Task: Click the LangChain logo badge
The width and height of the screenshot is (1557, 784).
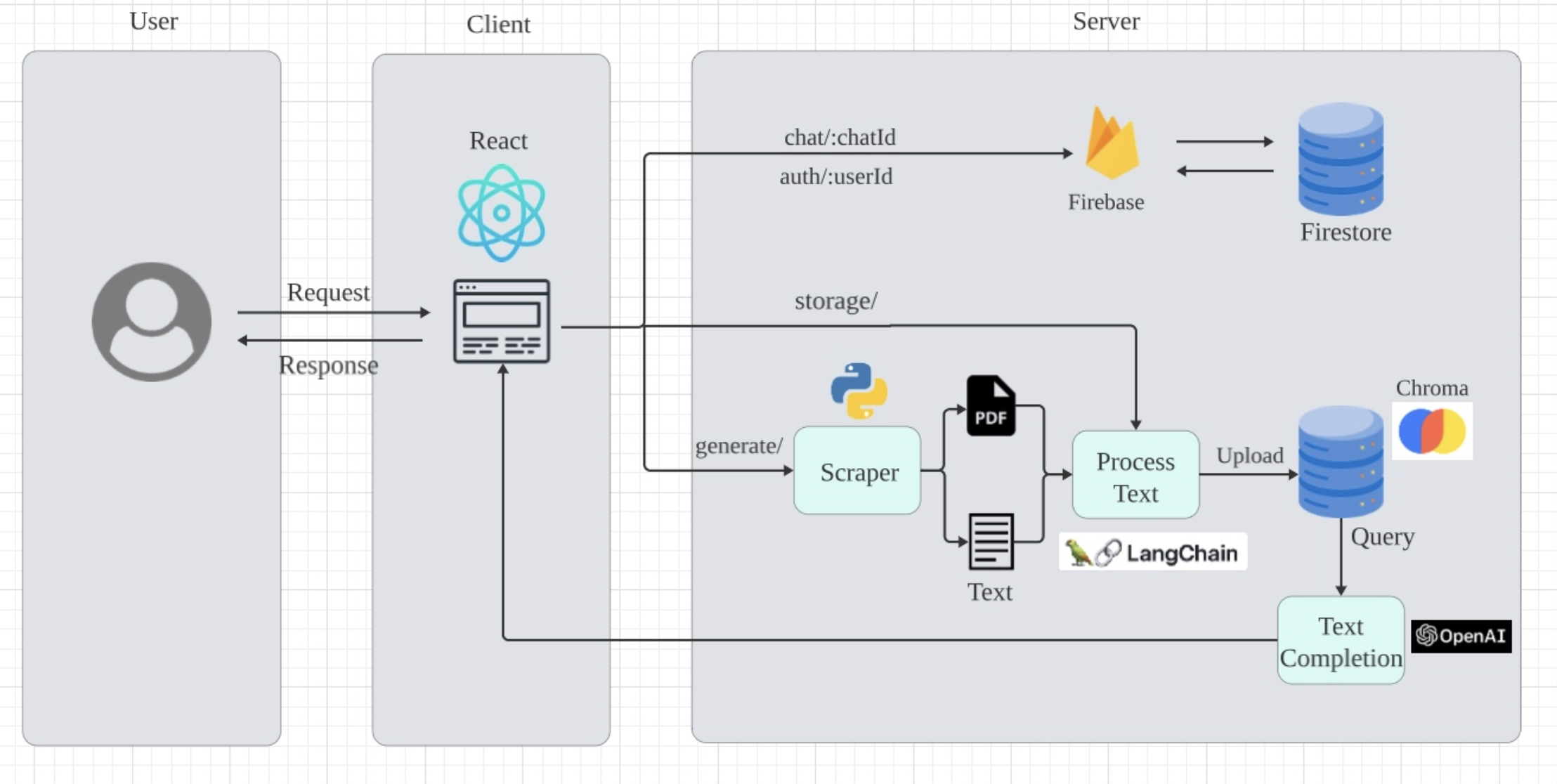Action: point(1152,552)
